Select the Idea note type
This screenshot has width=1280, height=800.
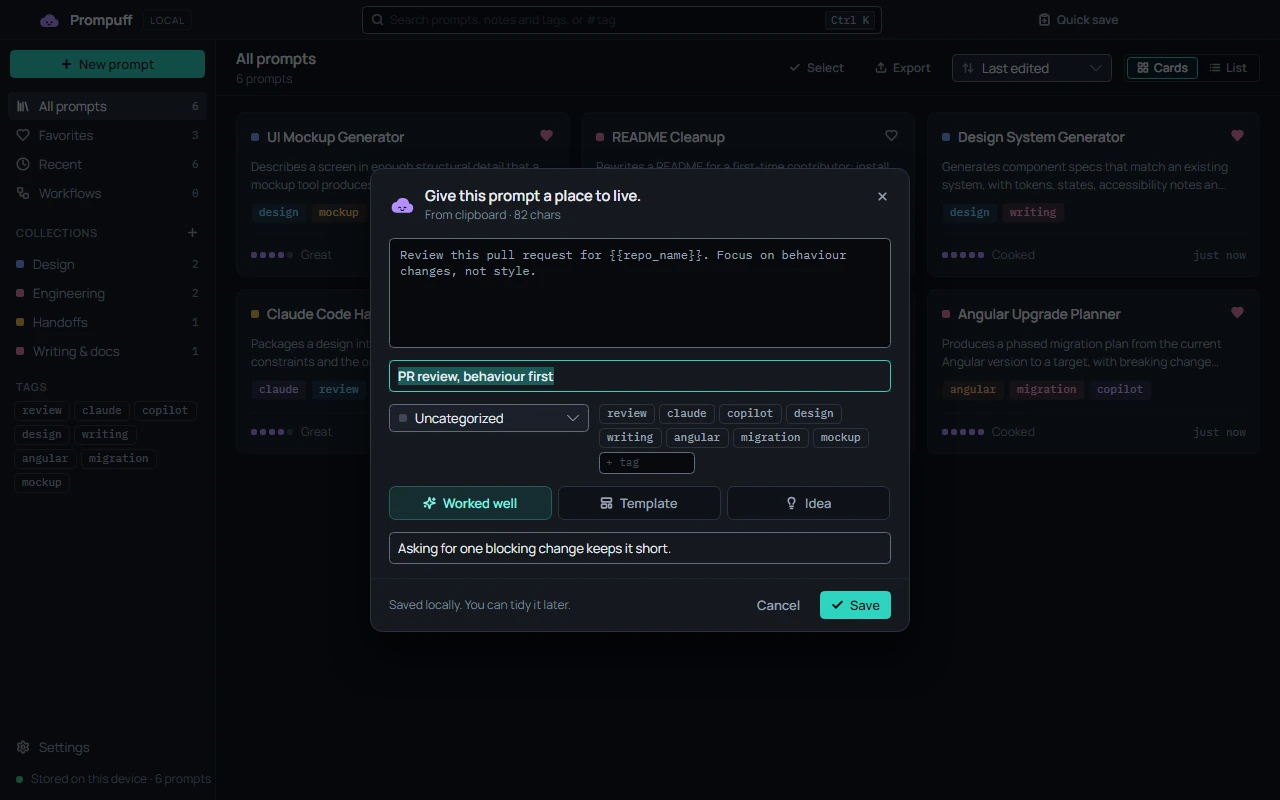(x=808, y=503)
